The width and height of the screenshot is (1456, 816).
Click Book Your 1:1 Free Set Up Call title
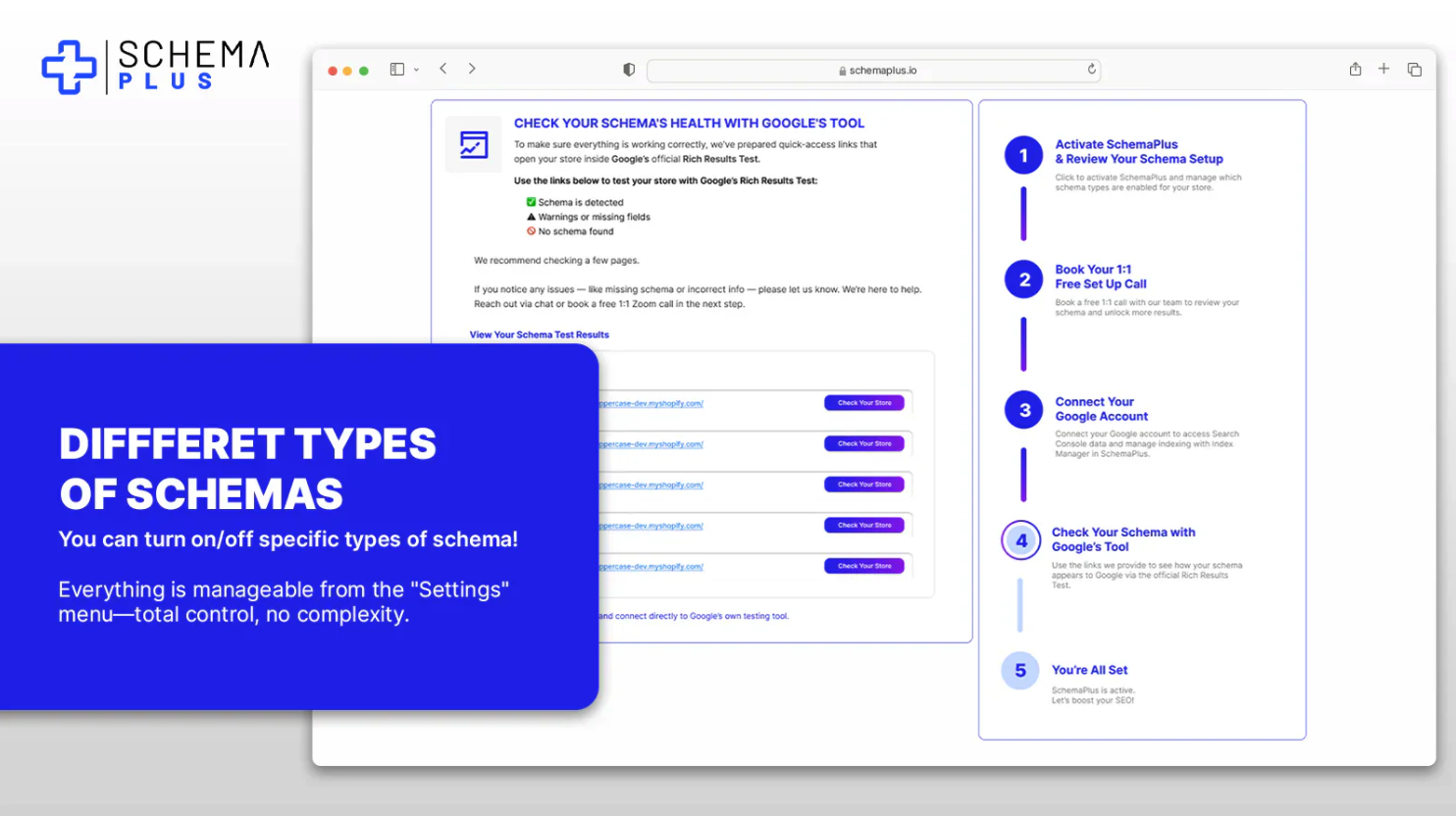coord(1101,277)
